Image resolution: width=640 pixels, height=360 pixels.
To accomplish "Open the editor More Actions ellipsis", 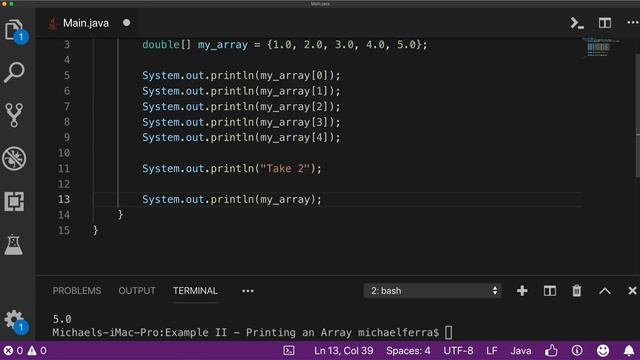I will (633, 23).
